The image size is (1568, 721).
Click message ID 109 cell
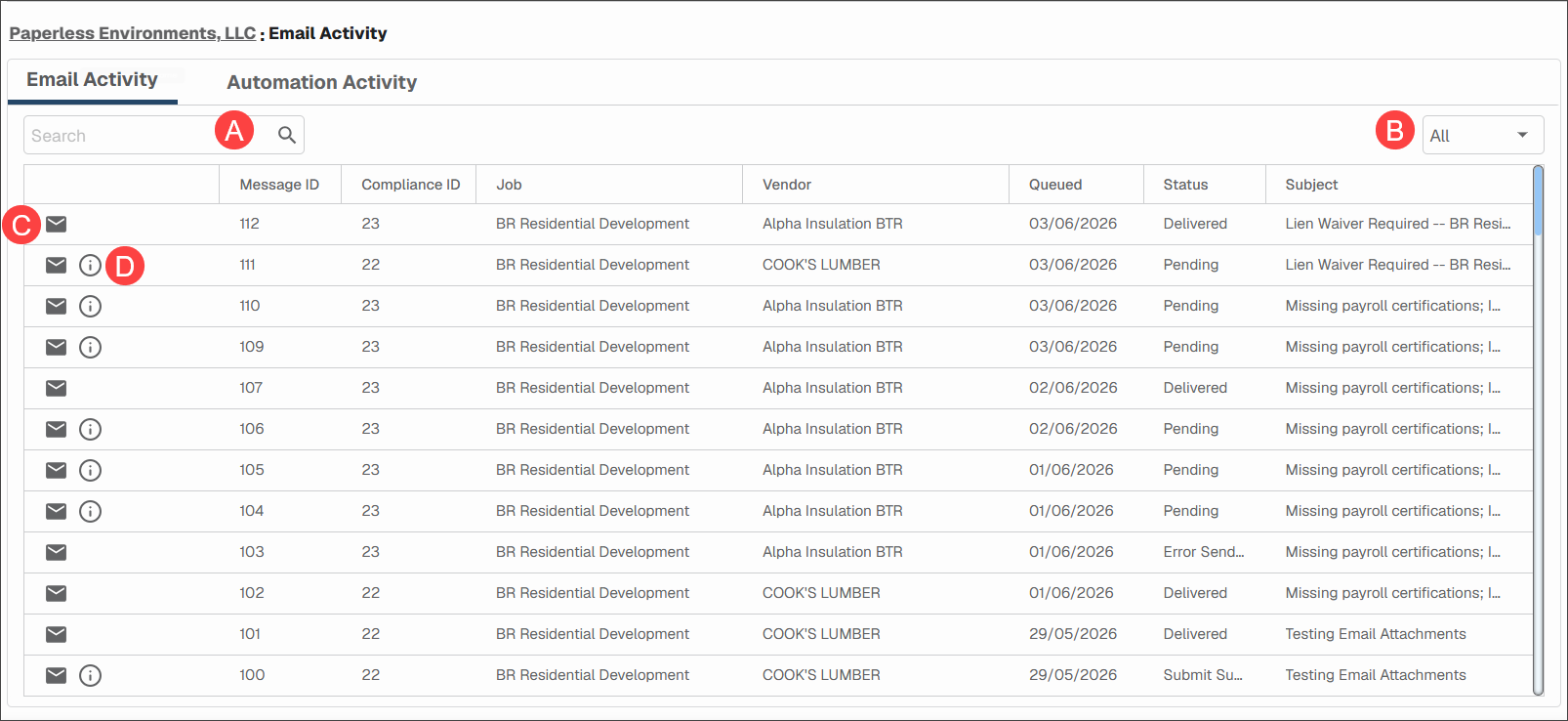point(252,347)
